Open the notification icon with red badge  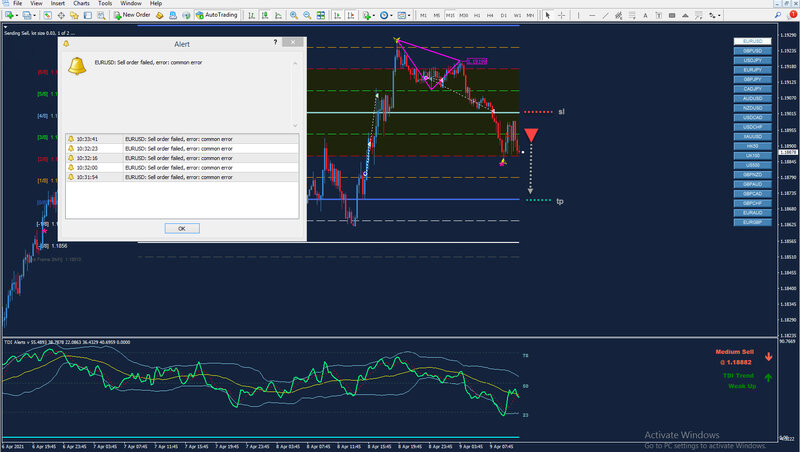[792, 15]
